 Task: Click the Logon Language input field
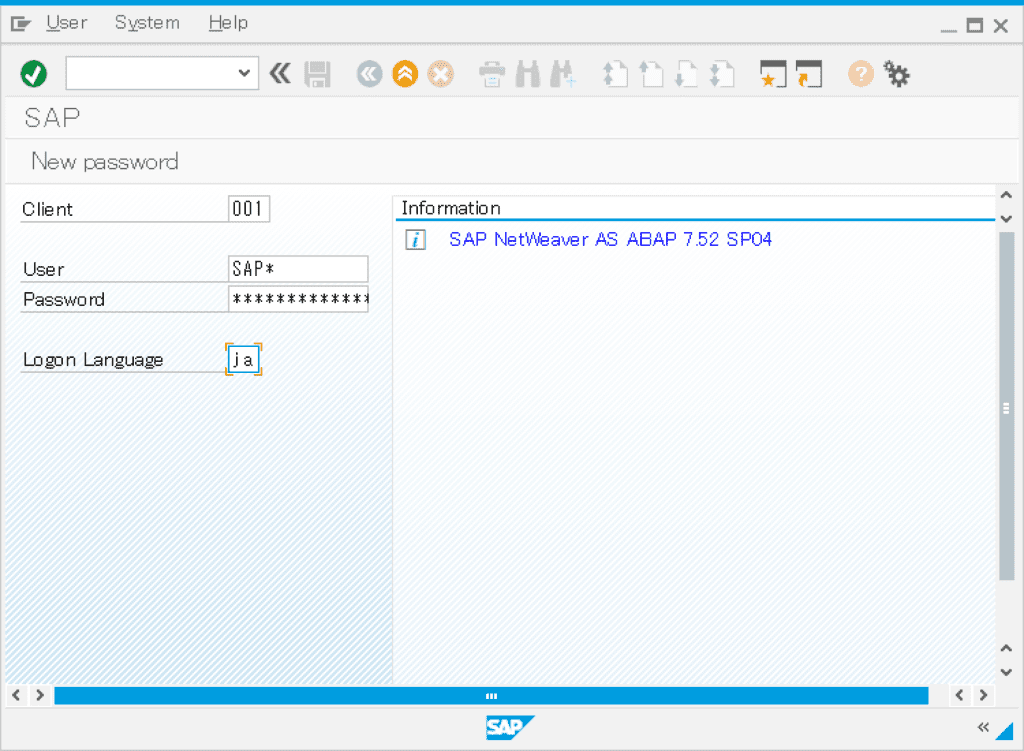pyautogui.click(x=244, y=359)
